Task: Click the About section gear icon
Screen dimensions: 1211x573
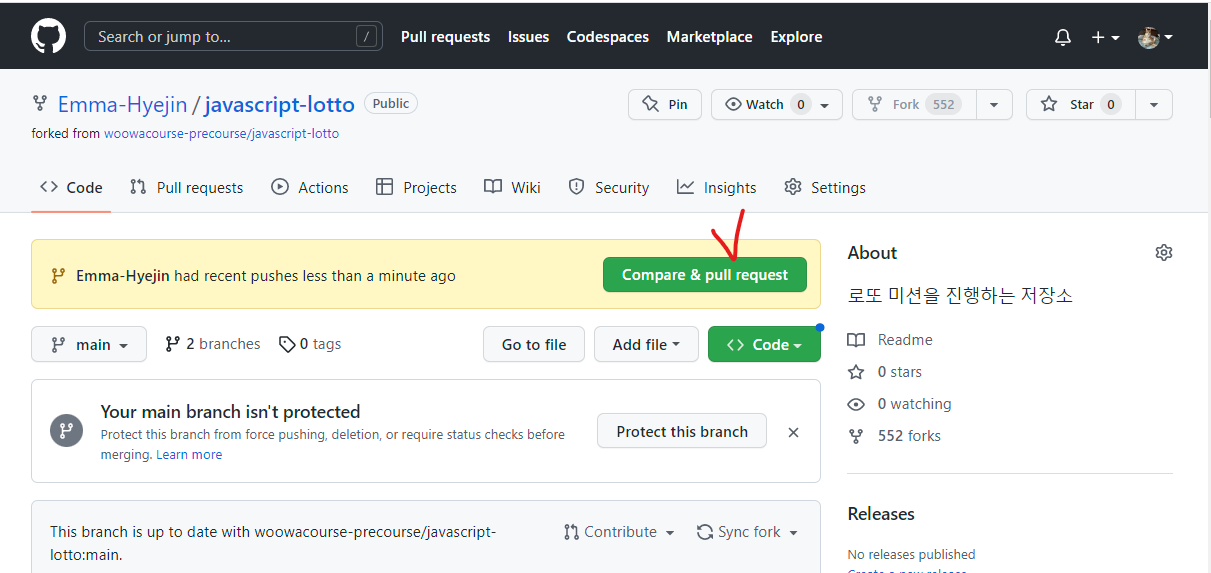Action: click(1163, 253)
